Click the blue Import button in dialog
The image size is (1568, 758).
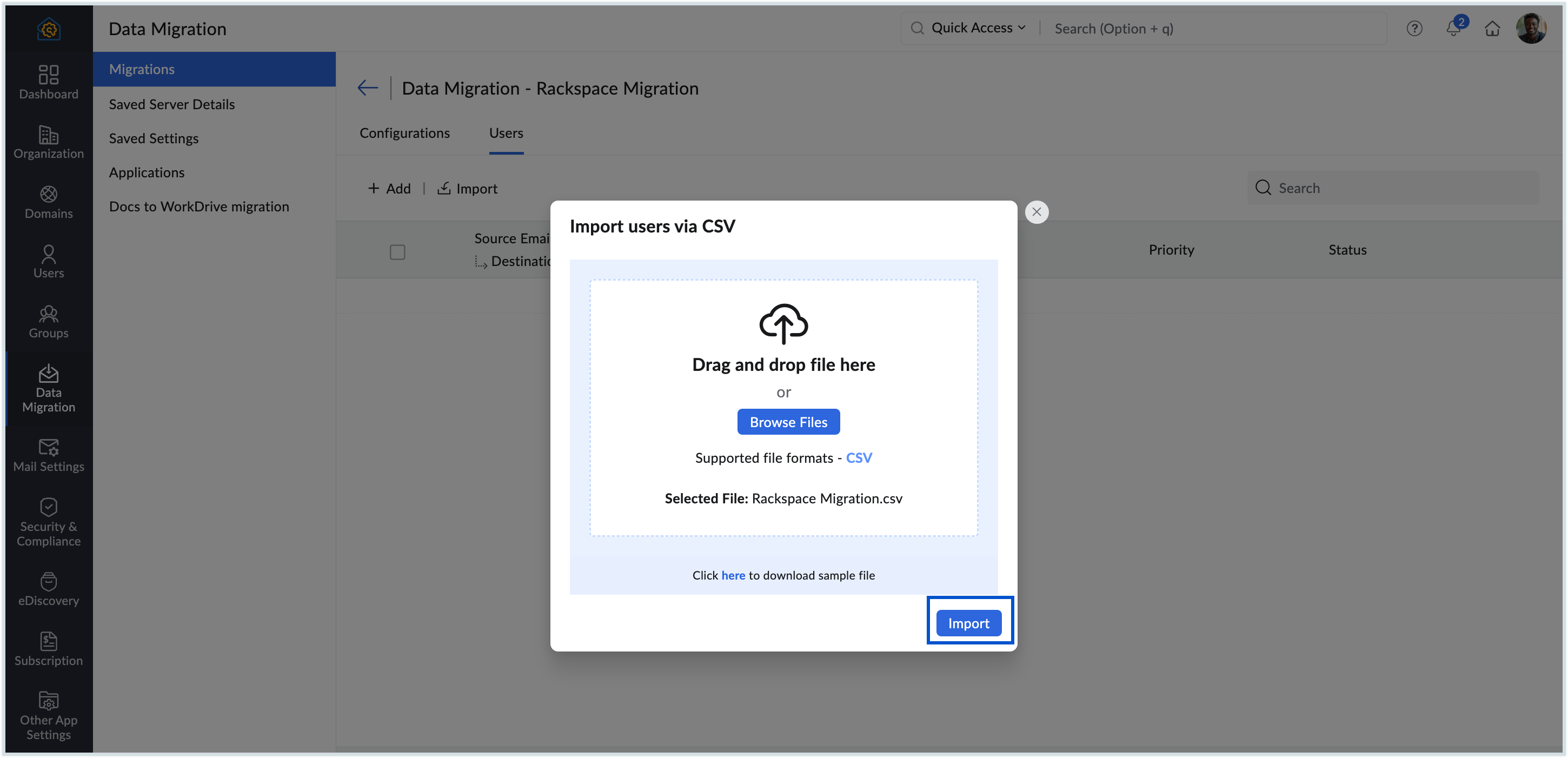pyautogui.click(x=968, y=623)
